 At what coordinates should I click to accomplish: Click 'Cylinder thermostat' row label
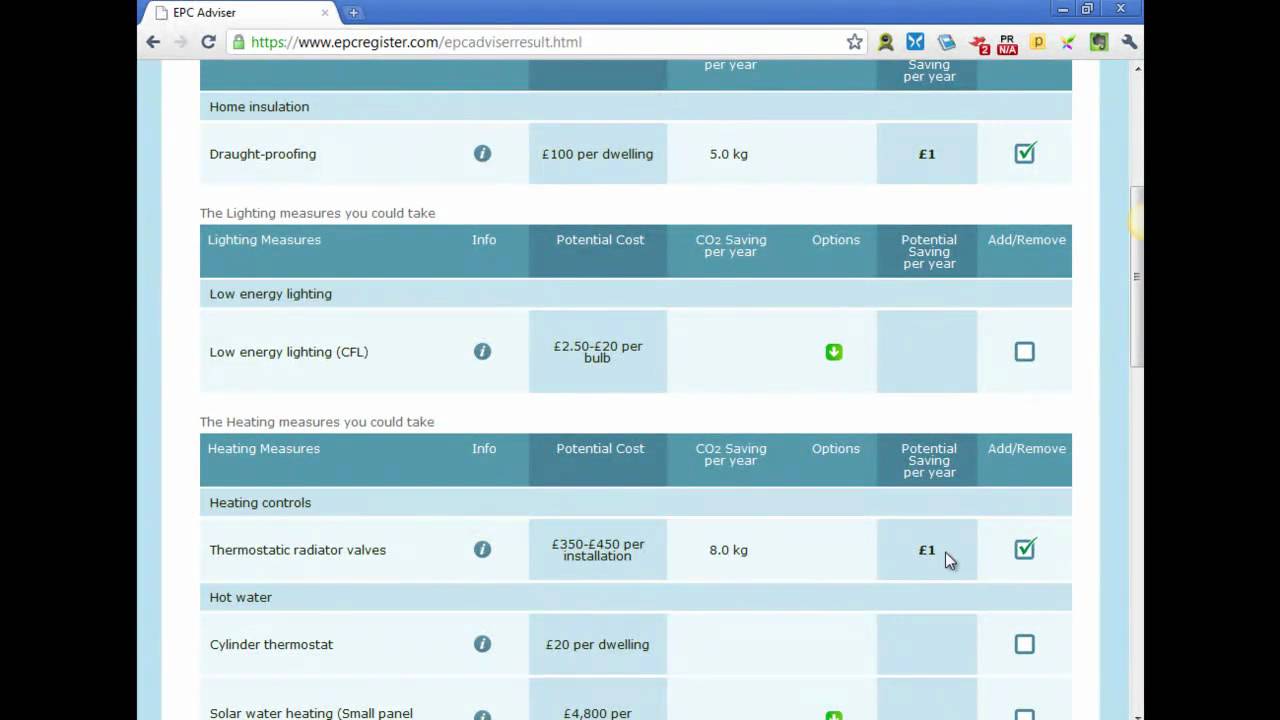pyautogui.click(x=272, y=644)
